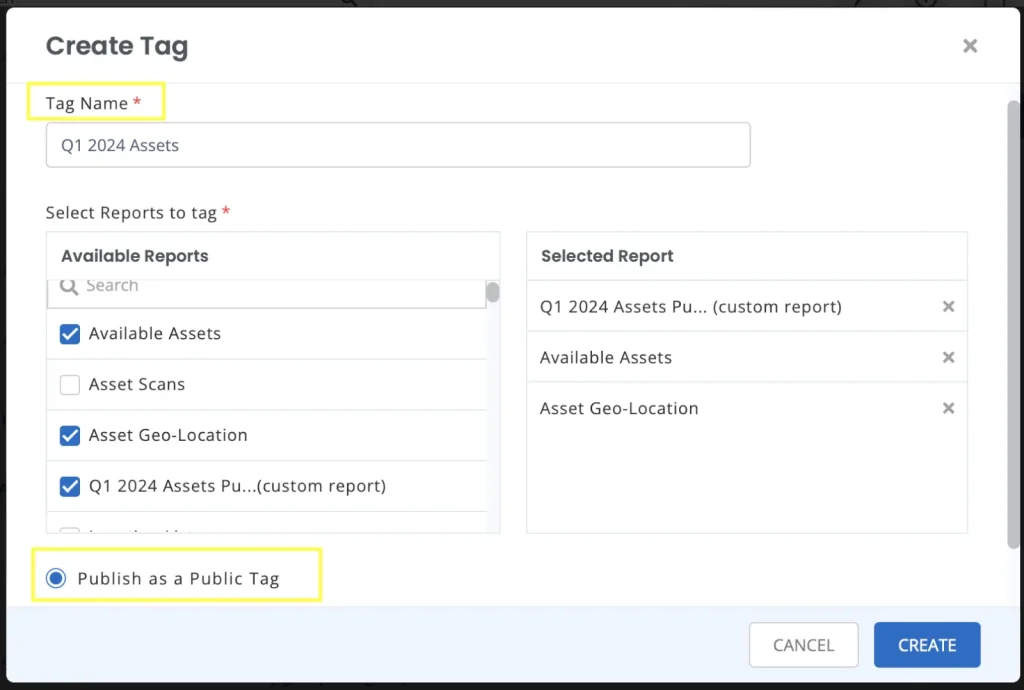Remove Q1 2024 Assets Pu... from Selected Report
Screen dimensions: 1024x690
pyautogui.click(x=948, y=306)
